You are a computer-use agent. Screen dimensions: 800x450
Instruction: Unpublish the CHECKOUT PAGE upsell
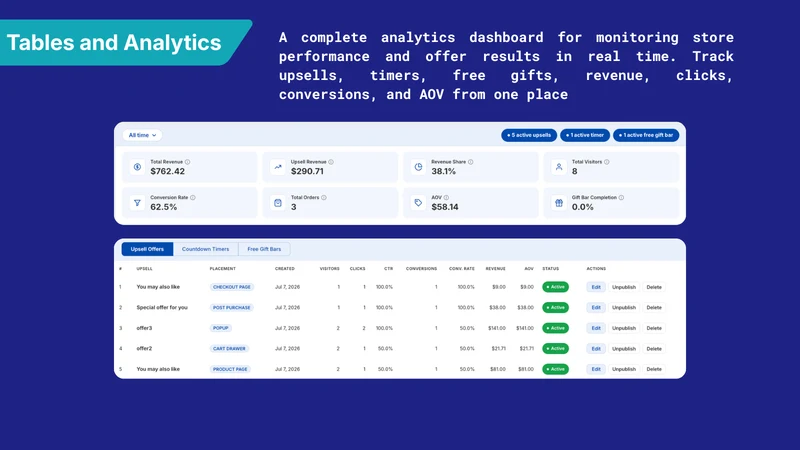point(624,287)
